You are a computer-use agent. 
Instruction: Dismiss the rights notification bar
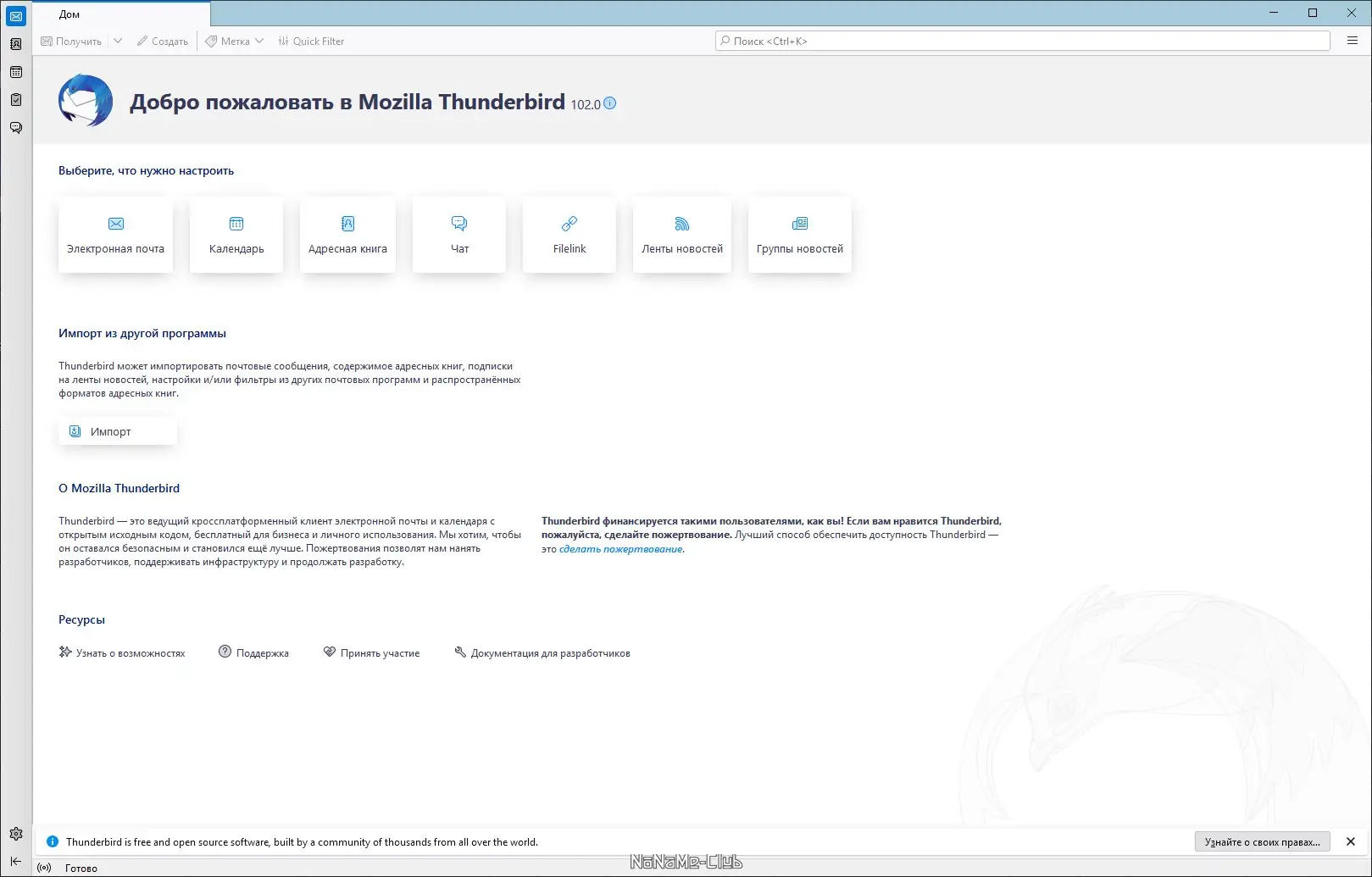(x=1351, y=841)
